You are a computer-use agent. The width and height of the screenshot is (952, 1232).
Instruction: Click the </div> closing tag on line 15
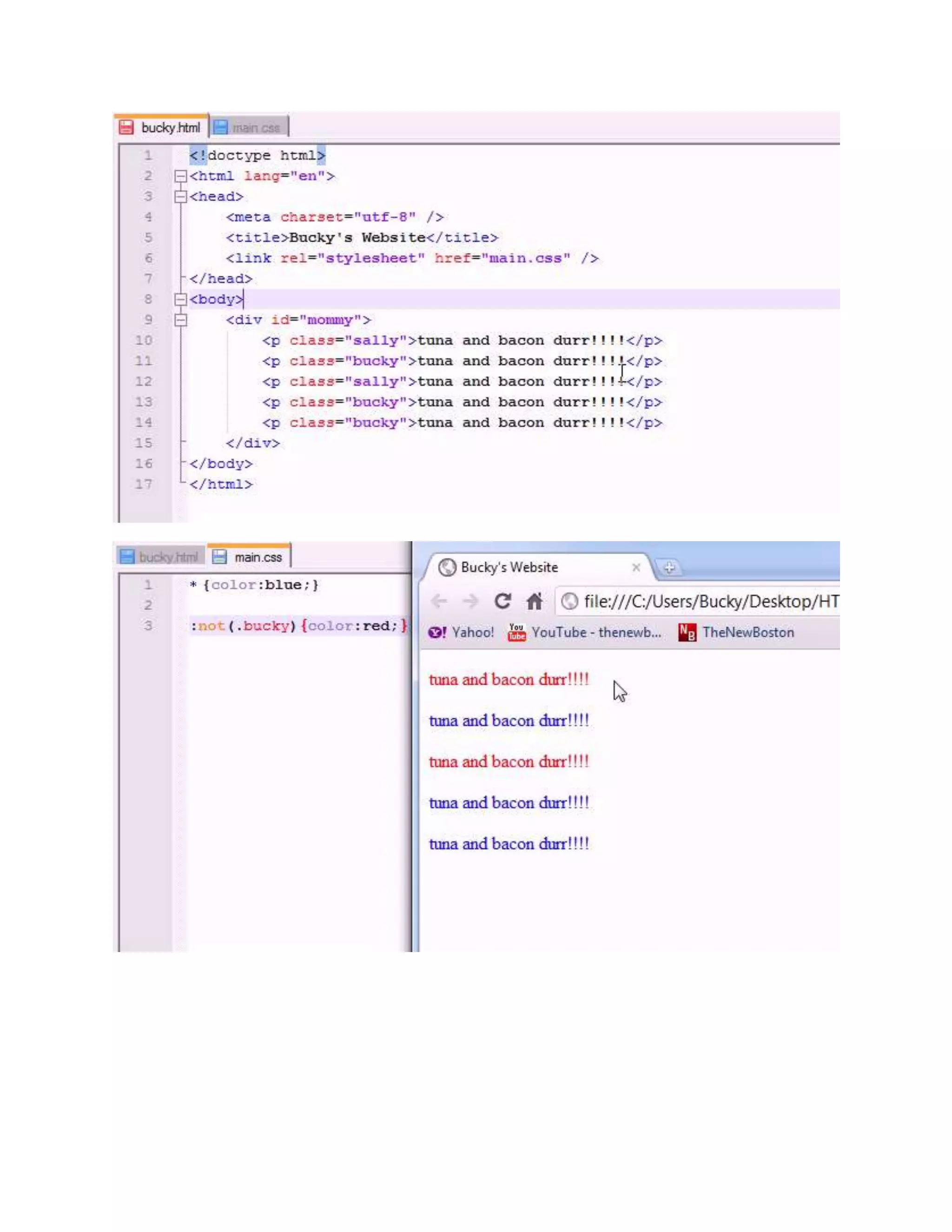click(x=253, y=444)
